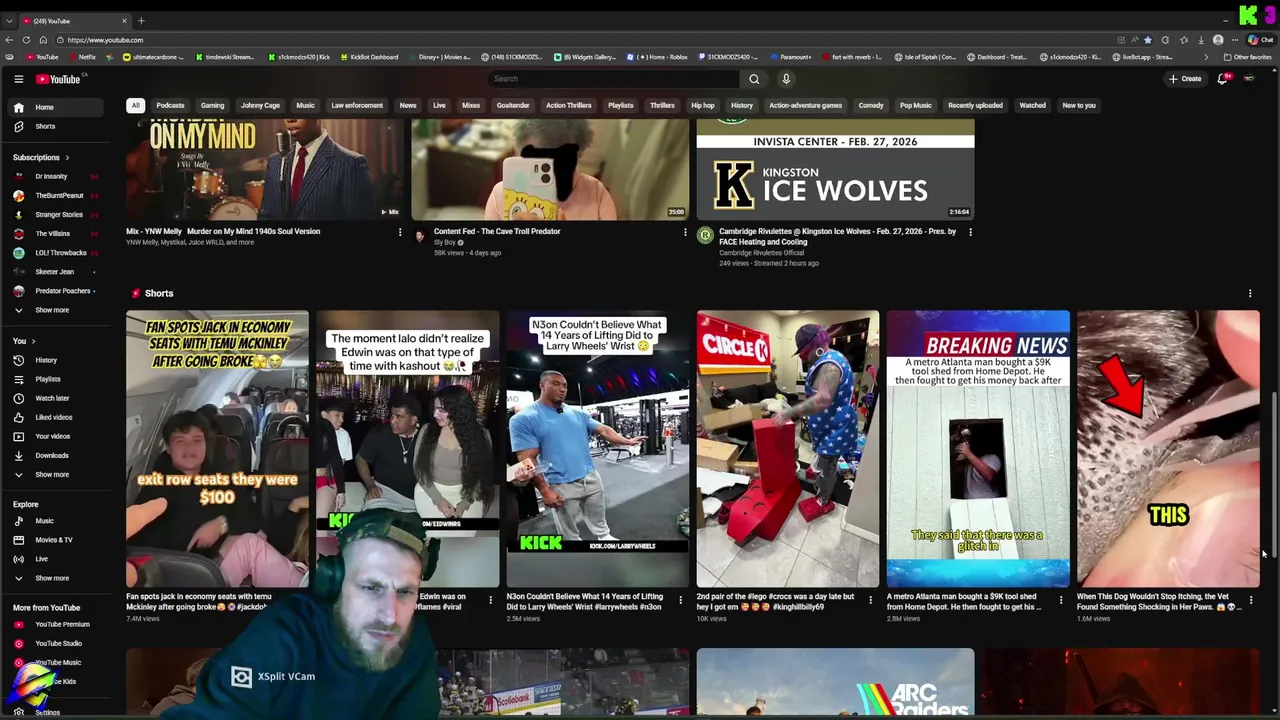Open options for Murder on My Mind mix

pos(400,232)
